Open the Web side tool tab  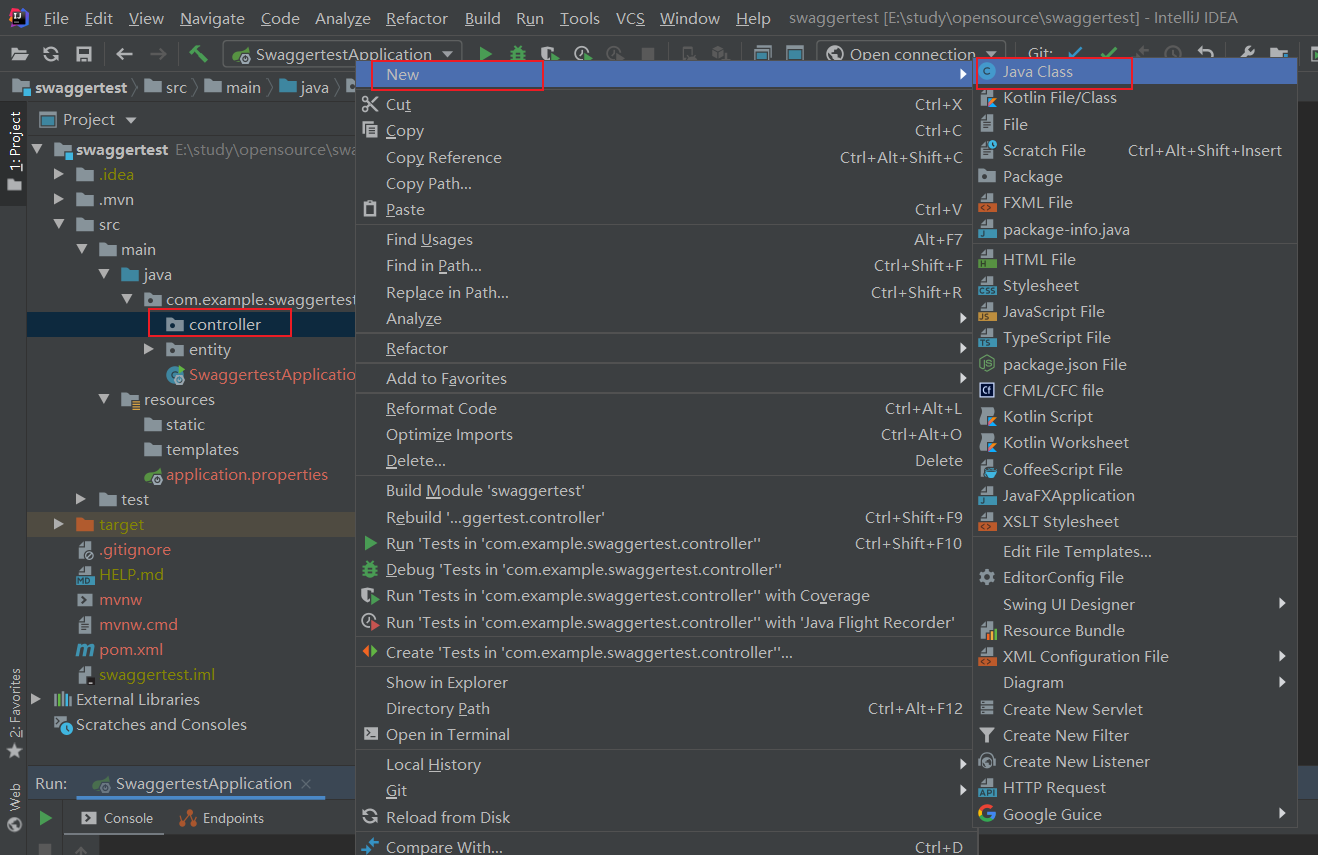point(14,806)
